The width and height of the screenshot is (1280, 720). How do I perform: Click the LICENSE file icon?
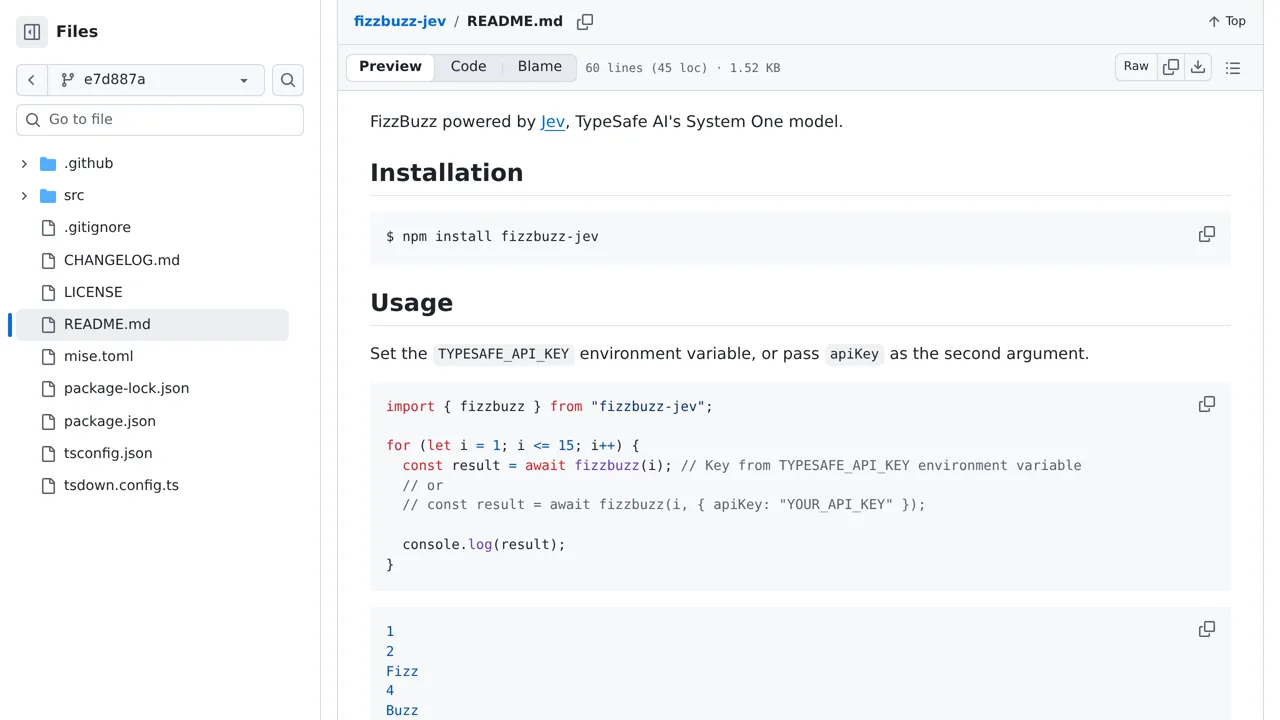click(48, 292)
